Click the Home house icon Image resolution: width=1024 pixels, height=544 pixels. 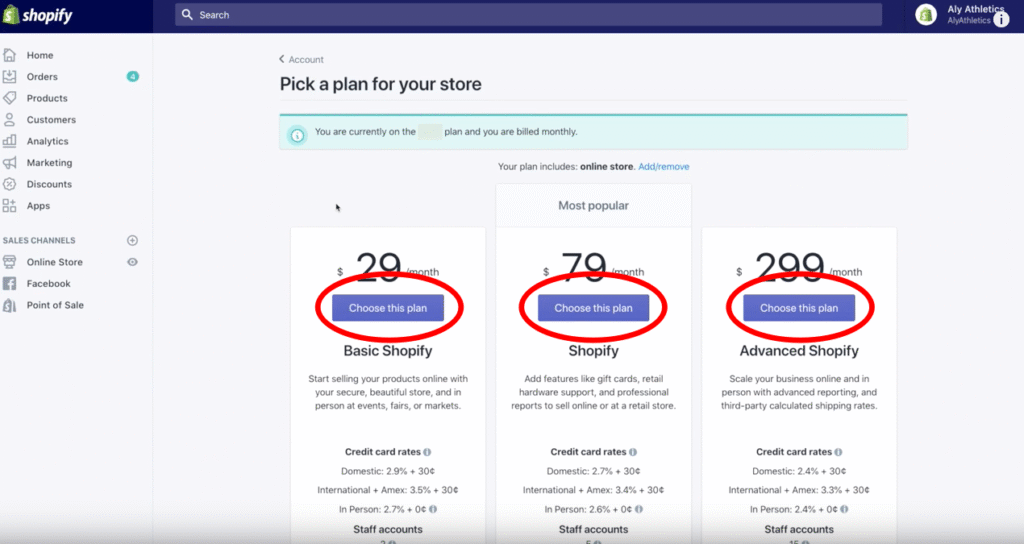click(9, 55)
